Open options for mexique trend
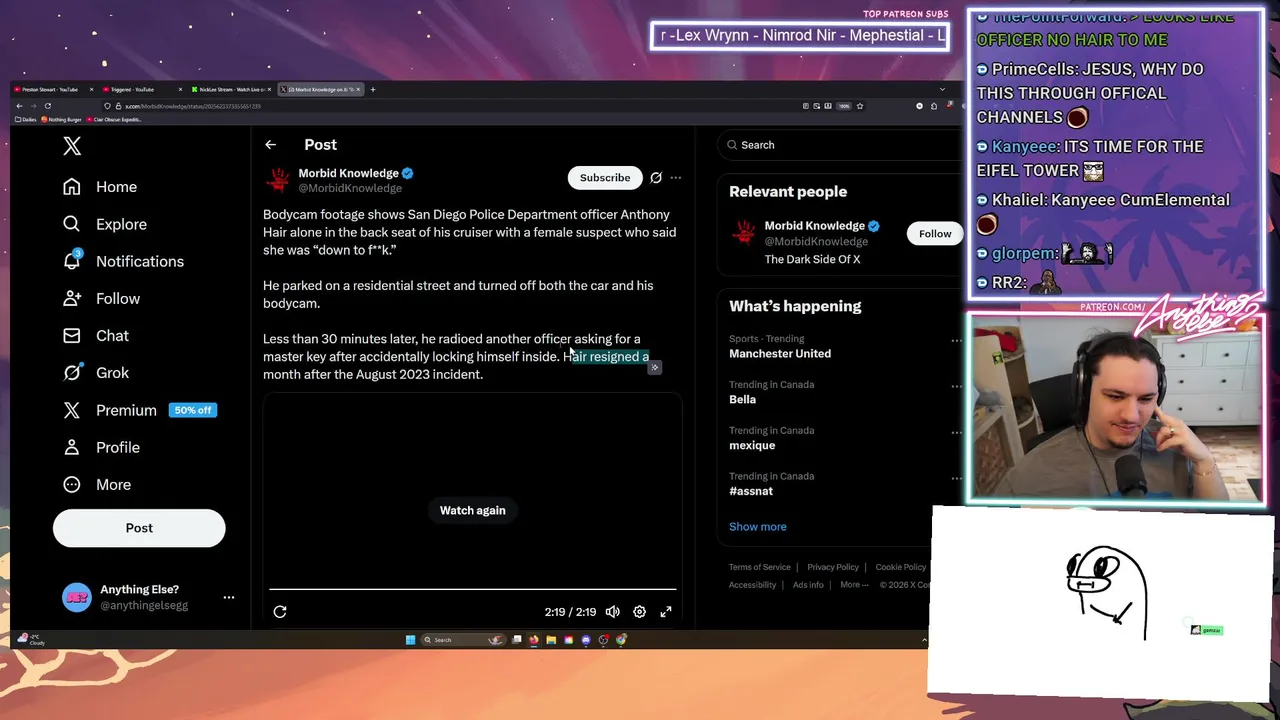Image resolution: width=1280 pixels, height=720 pixels. tap(956, 433)
